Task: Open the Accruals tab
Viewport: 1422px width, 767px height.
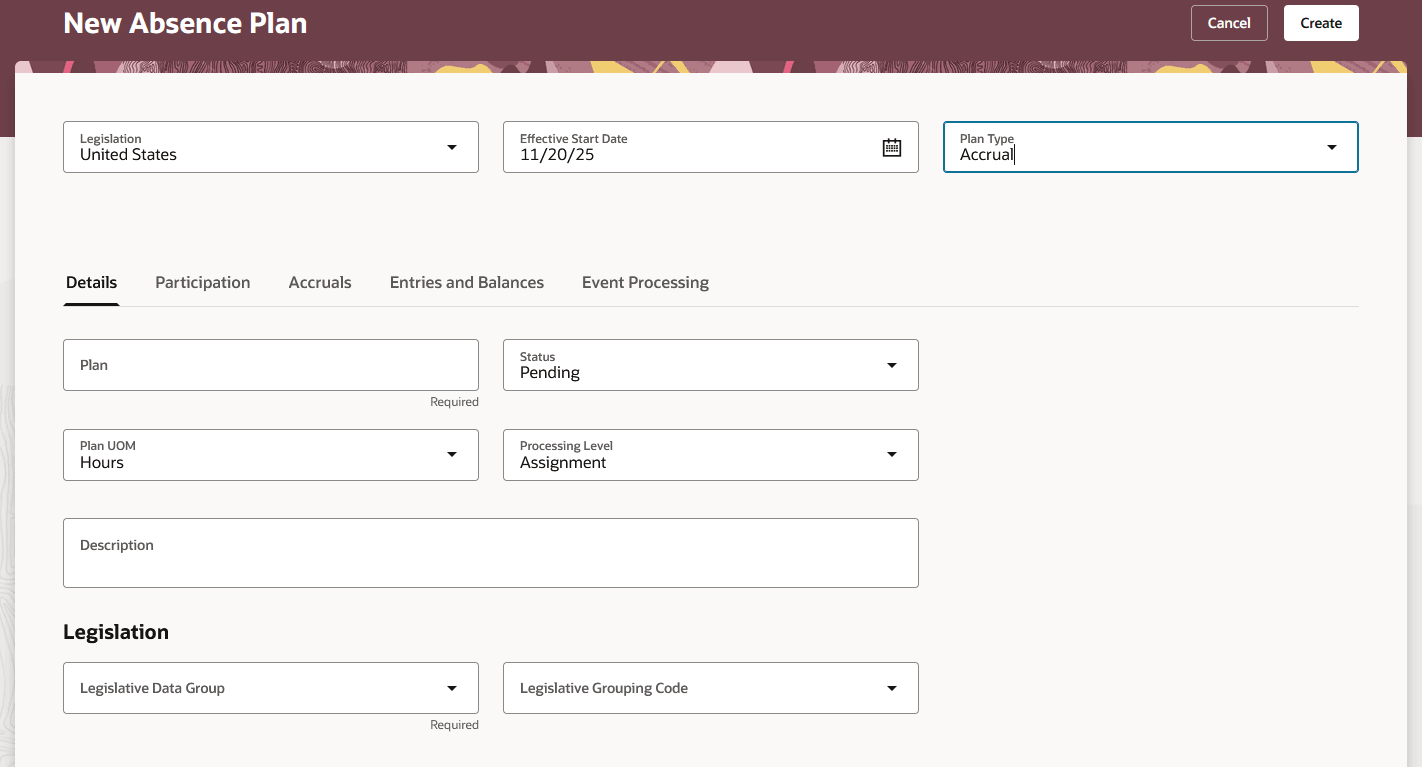Action: pos(320,282)
